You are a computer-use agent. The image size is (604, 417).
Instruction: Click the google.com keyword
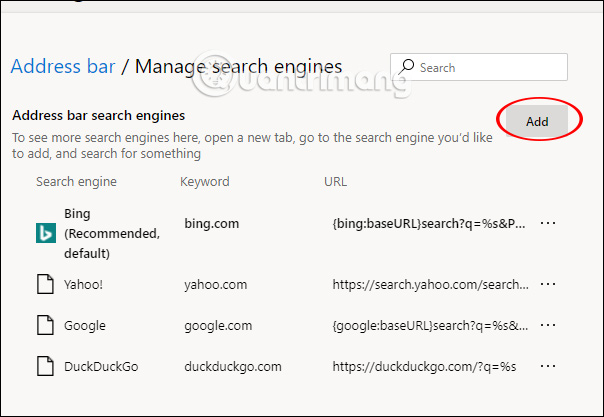coord(218,326)
